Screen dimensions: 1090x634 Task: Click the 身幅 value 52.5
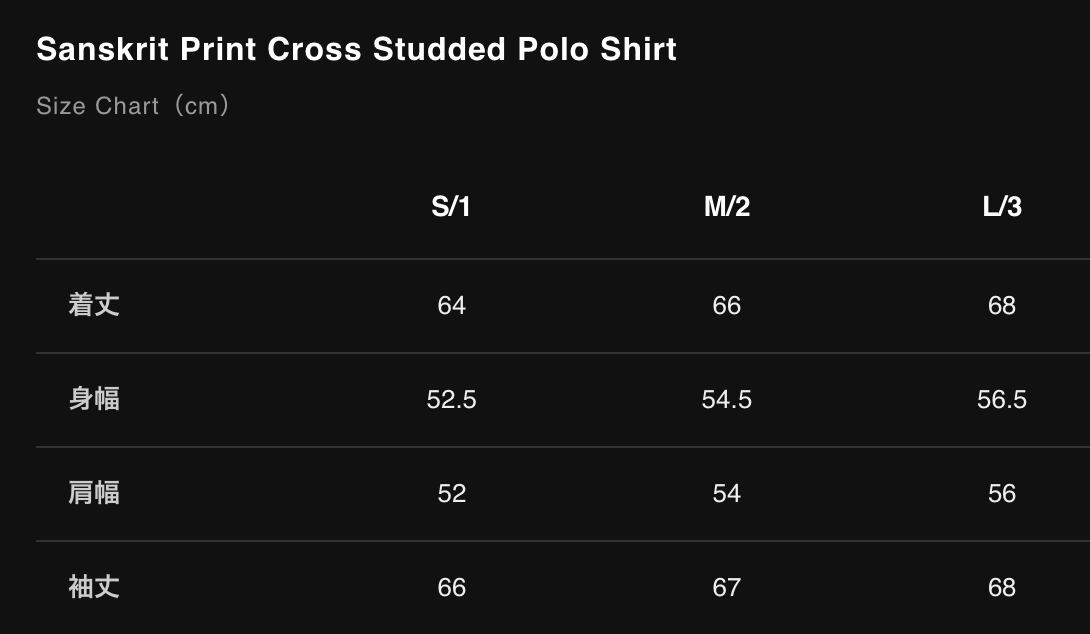452,399
